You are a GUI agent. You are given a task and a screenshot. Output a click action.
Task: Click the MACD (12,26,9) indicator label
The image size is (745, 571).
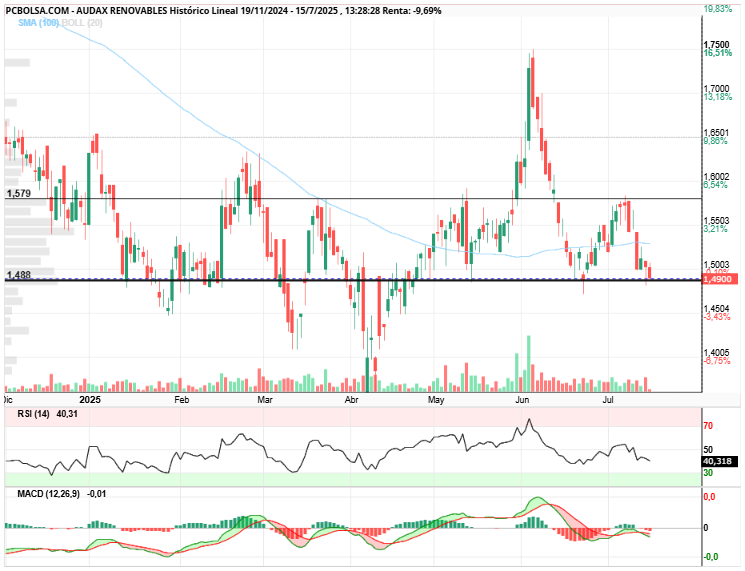pos(48,494)
